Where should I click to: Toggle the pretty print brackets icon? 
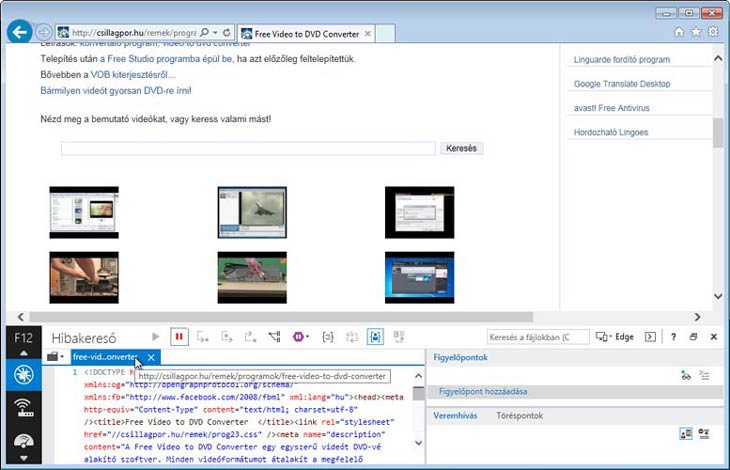328,336
